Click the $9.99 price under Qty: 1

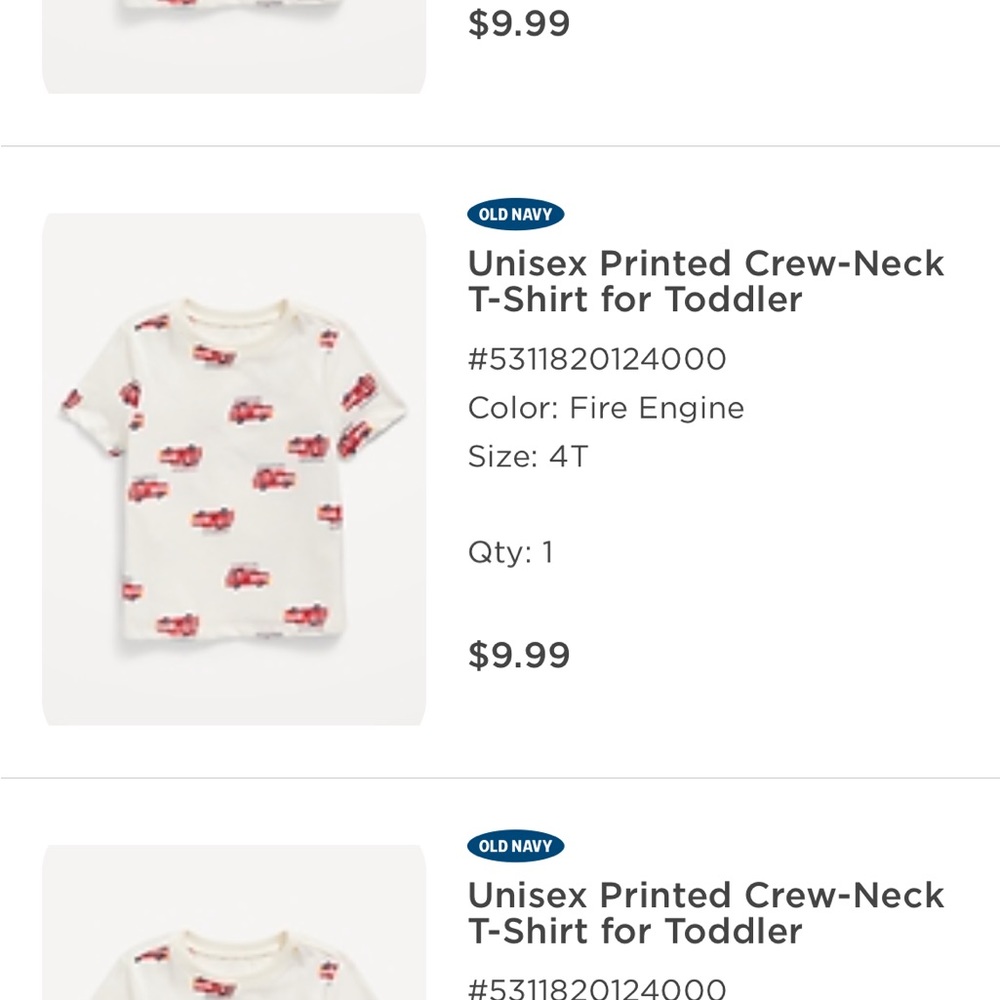coord(518,655)
